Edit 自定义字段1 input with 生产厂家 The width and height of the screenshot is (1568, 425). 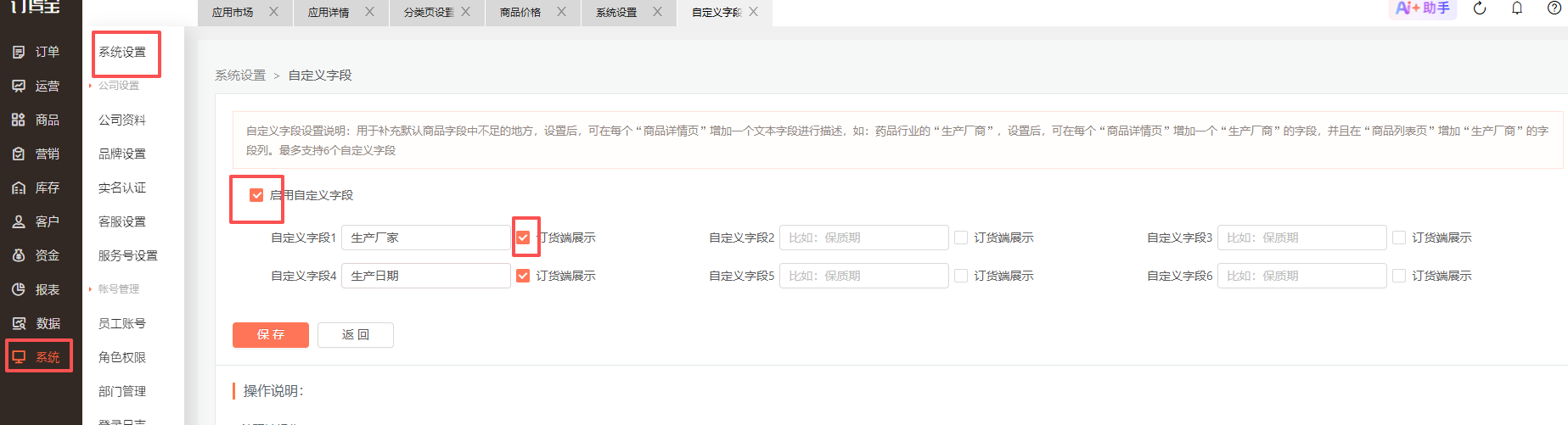coord(426,238)
